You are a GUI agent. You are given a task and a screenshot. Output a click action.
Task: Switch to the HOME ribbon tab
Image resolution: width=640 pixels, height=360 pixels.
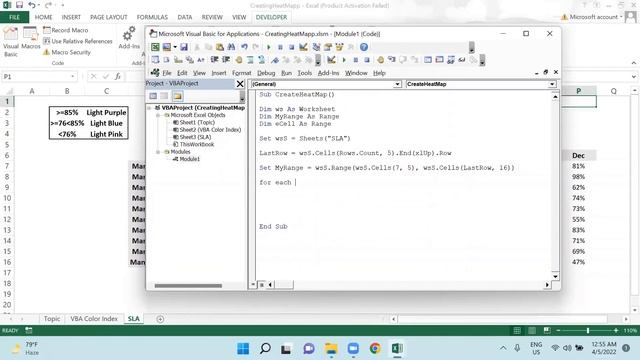(43, 17)
